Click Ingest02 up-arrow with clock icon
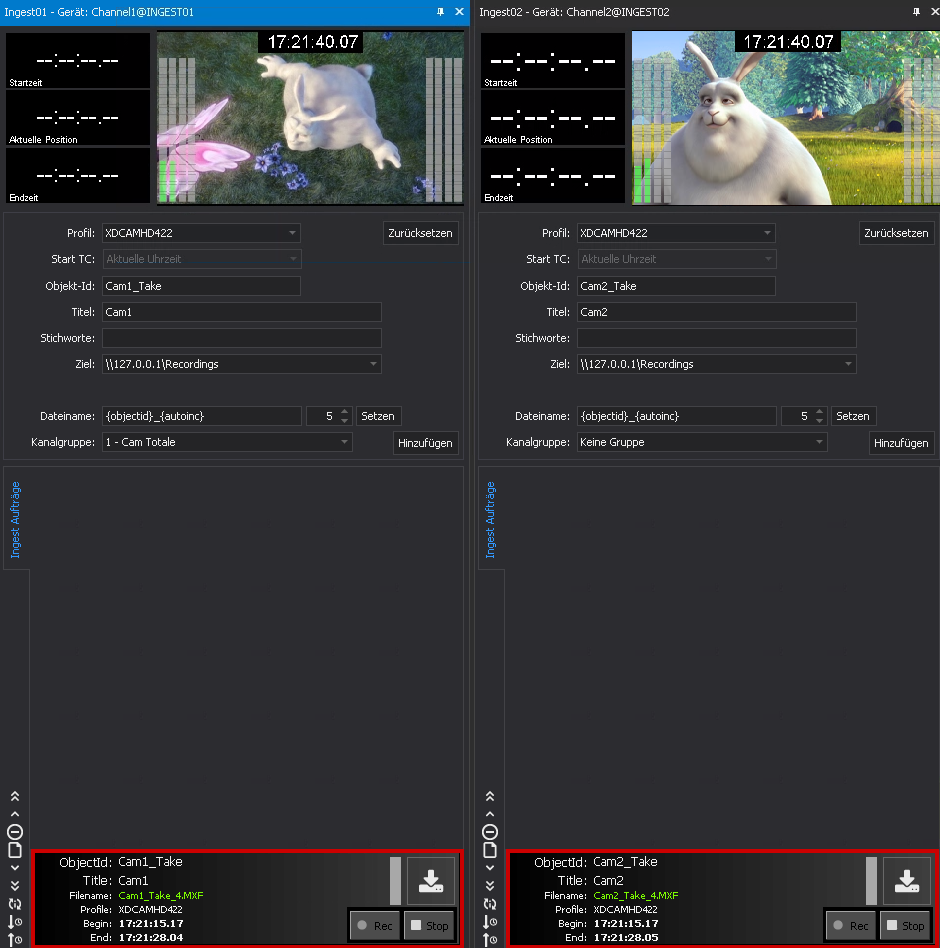Image resolution: width=940 pixels, height=948 pixels. point(490,940)
